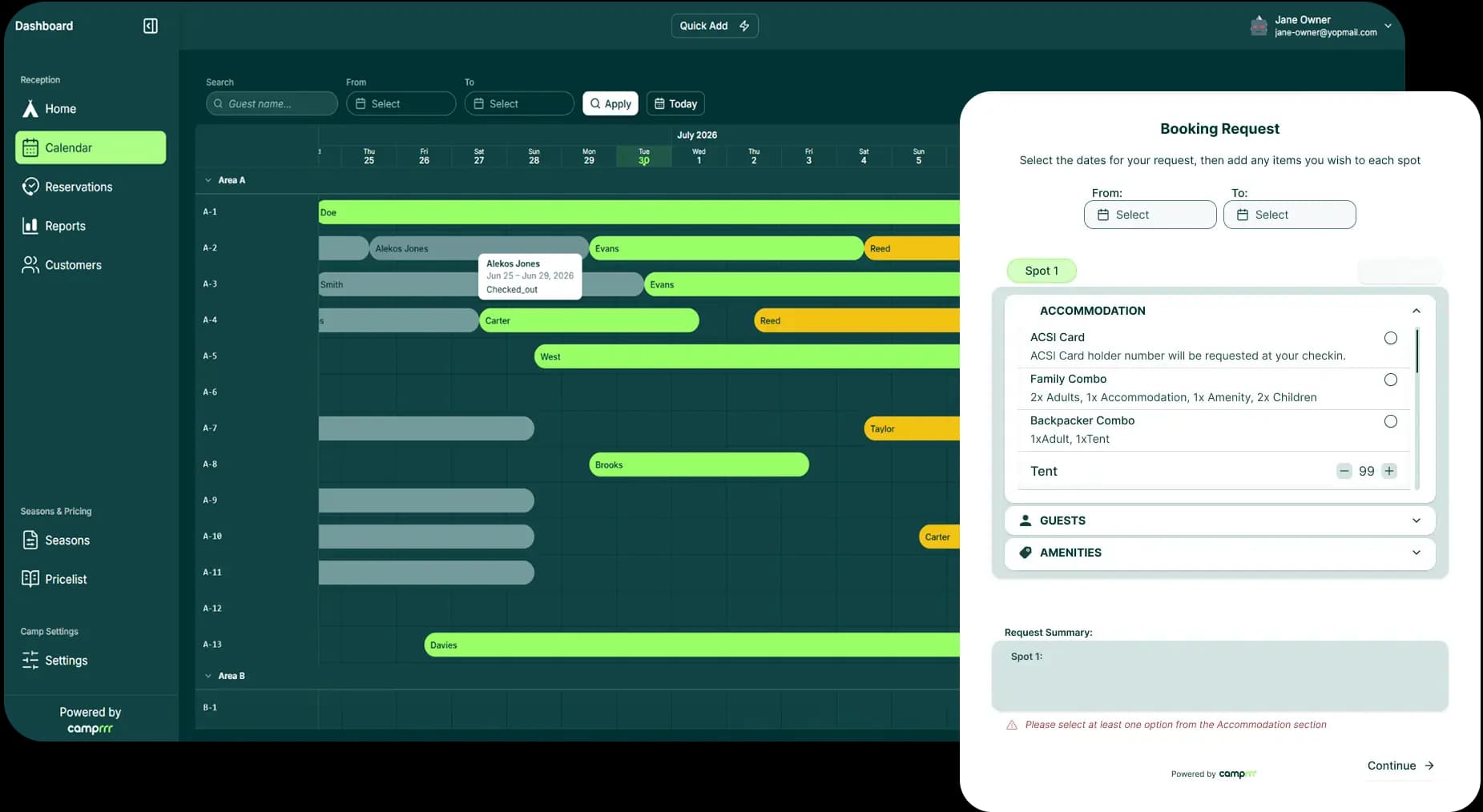
Task: Open Reed reservation in row A-4
Action: pyautogui.click(x=856, y=320)
